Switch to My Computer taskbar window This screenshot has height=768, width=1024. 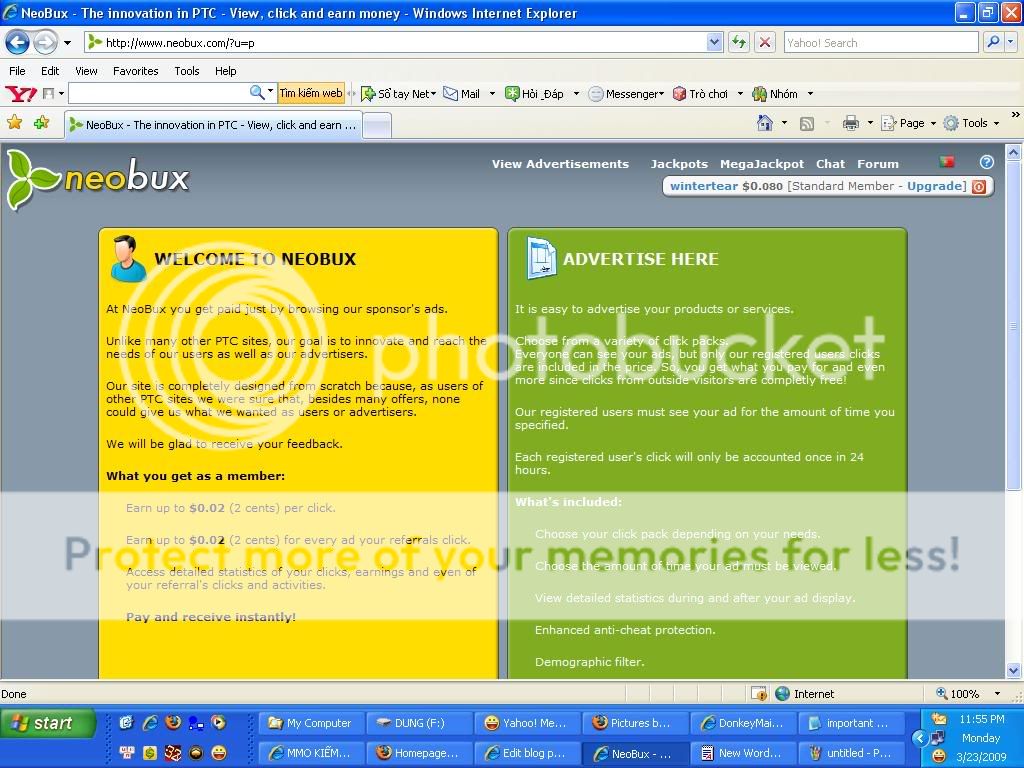point(311,723)
